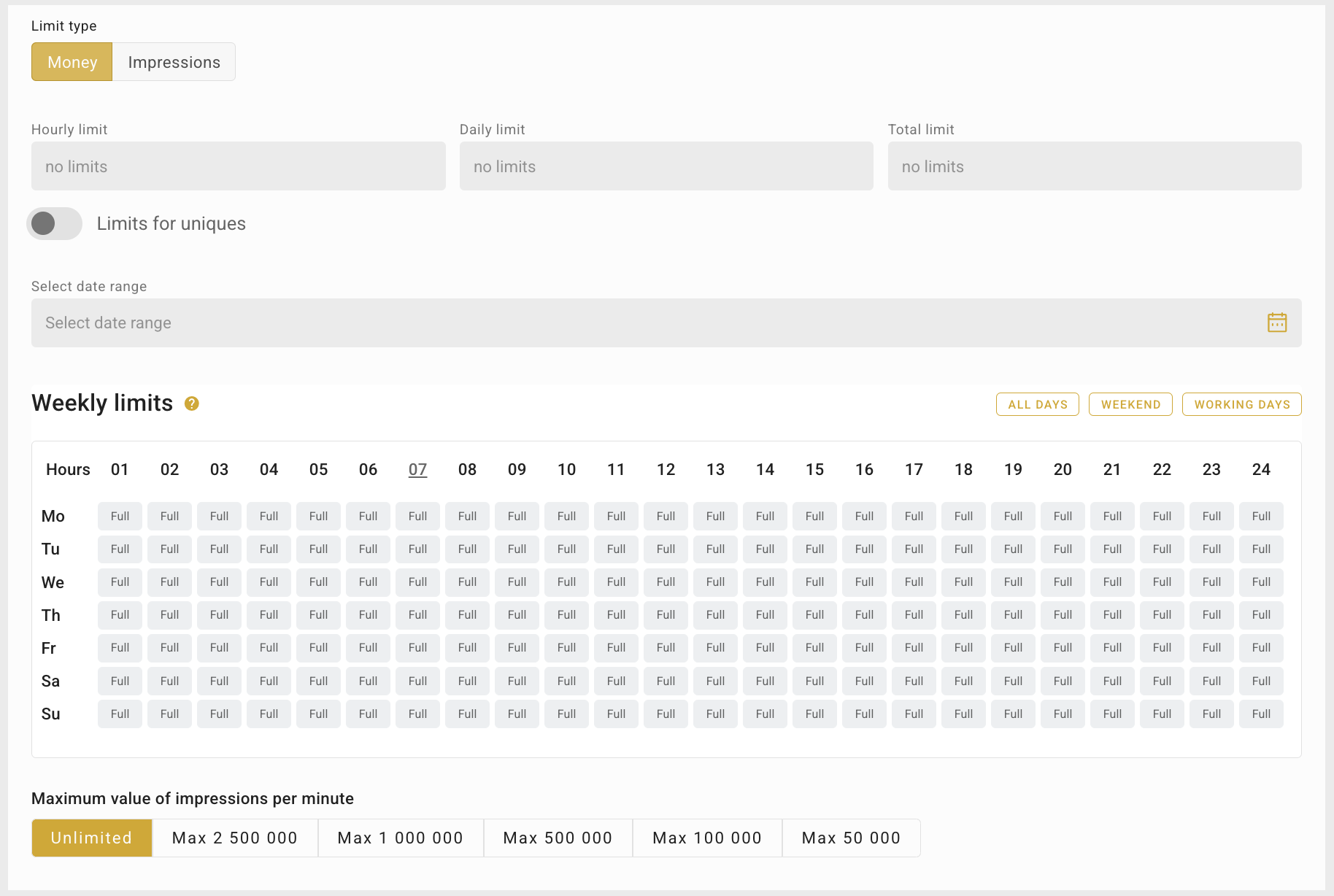Screen dimensions: 1334x896
Task: Open the Select date range picker field
Action: pyautogui.click(x=642, y=323)
